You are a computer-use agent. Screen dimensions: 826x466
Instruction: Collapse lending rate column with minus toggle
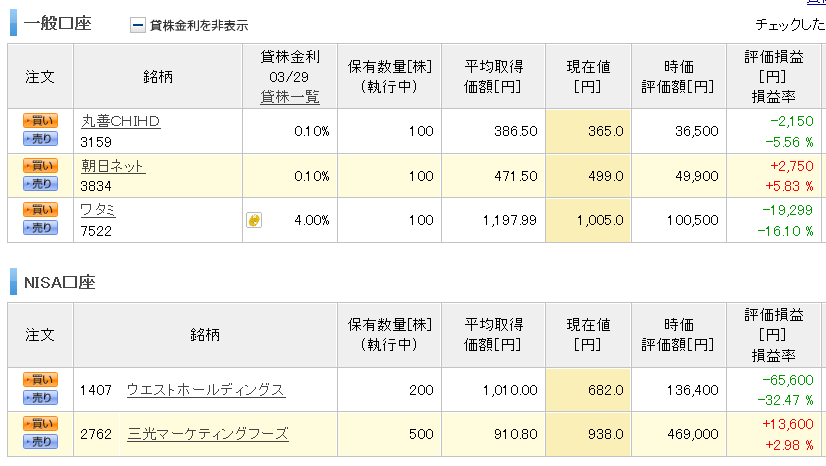[x=137, y=25]
